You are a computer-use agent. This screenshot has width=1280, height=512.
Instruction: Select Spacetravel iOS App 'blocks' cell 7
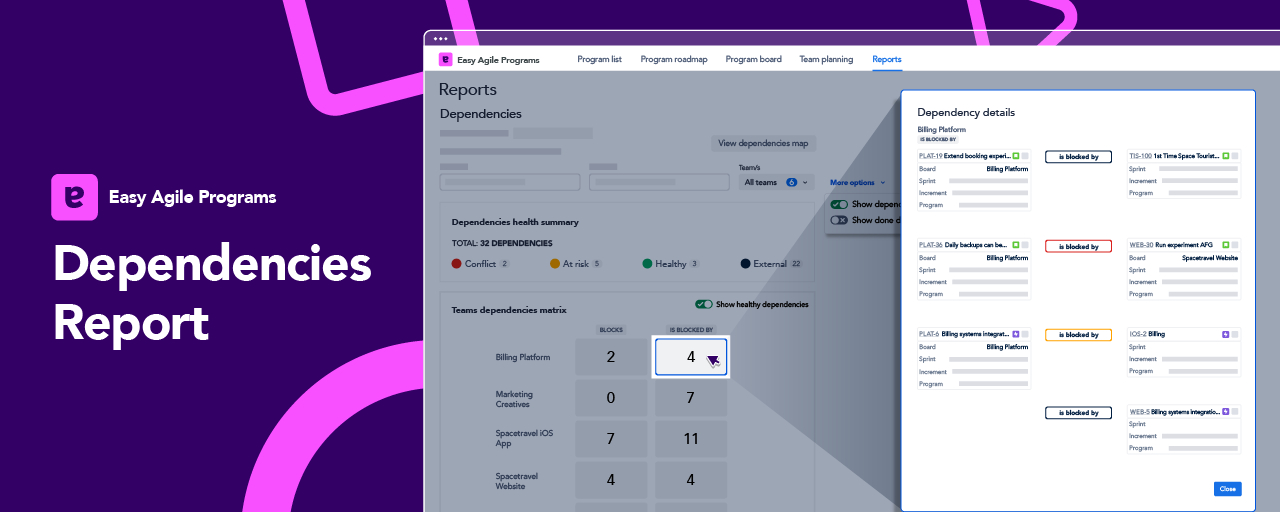pyautogui.click(x=611, y=439)
